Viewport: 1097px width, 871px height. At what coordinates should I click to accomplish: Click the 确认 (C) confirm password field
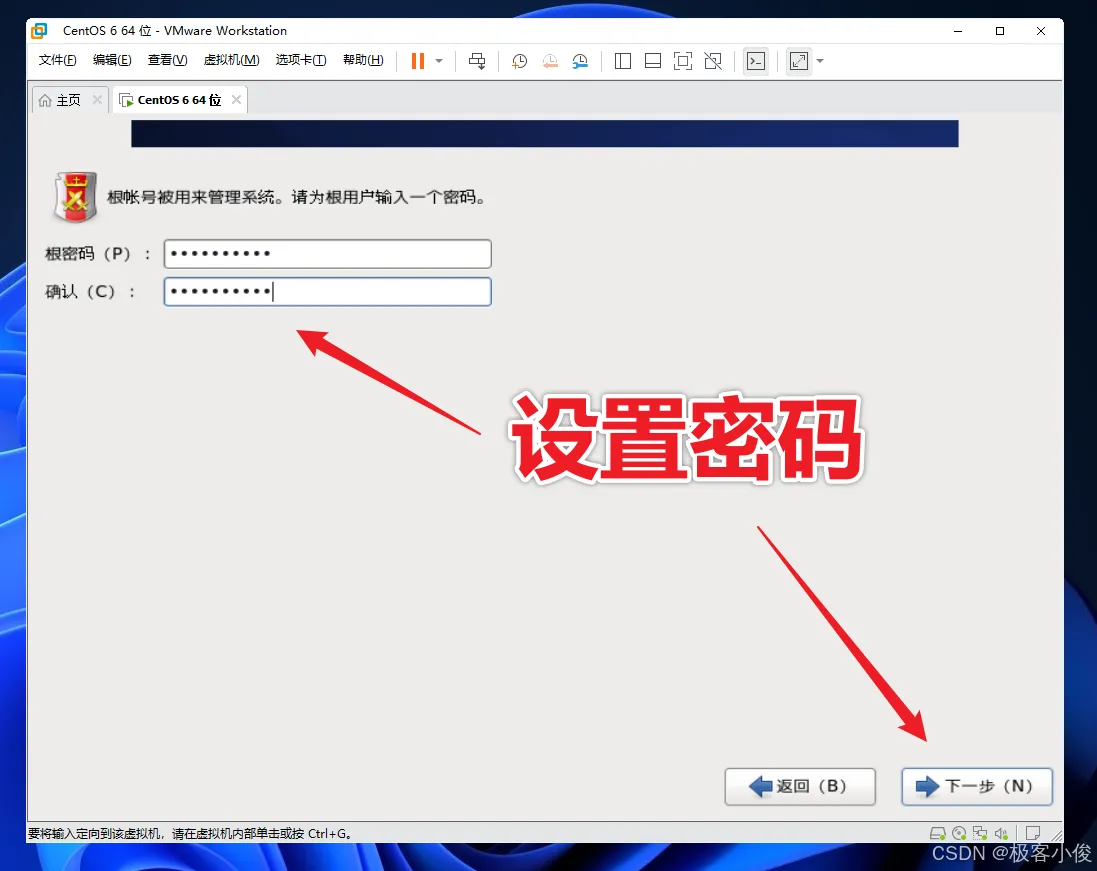327,292
